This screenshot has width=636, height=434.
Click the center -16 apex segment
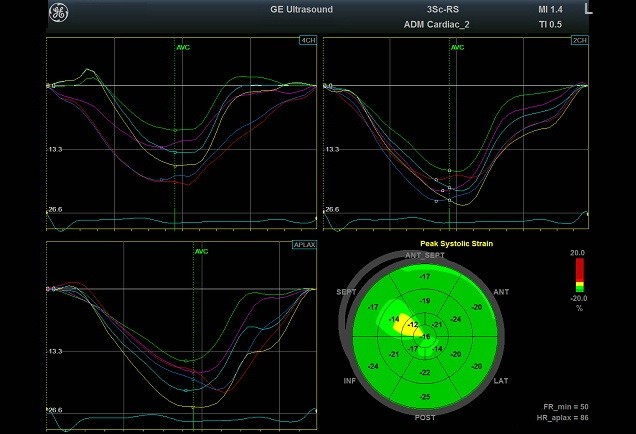427,337
